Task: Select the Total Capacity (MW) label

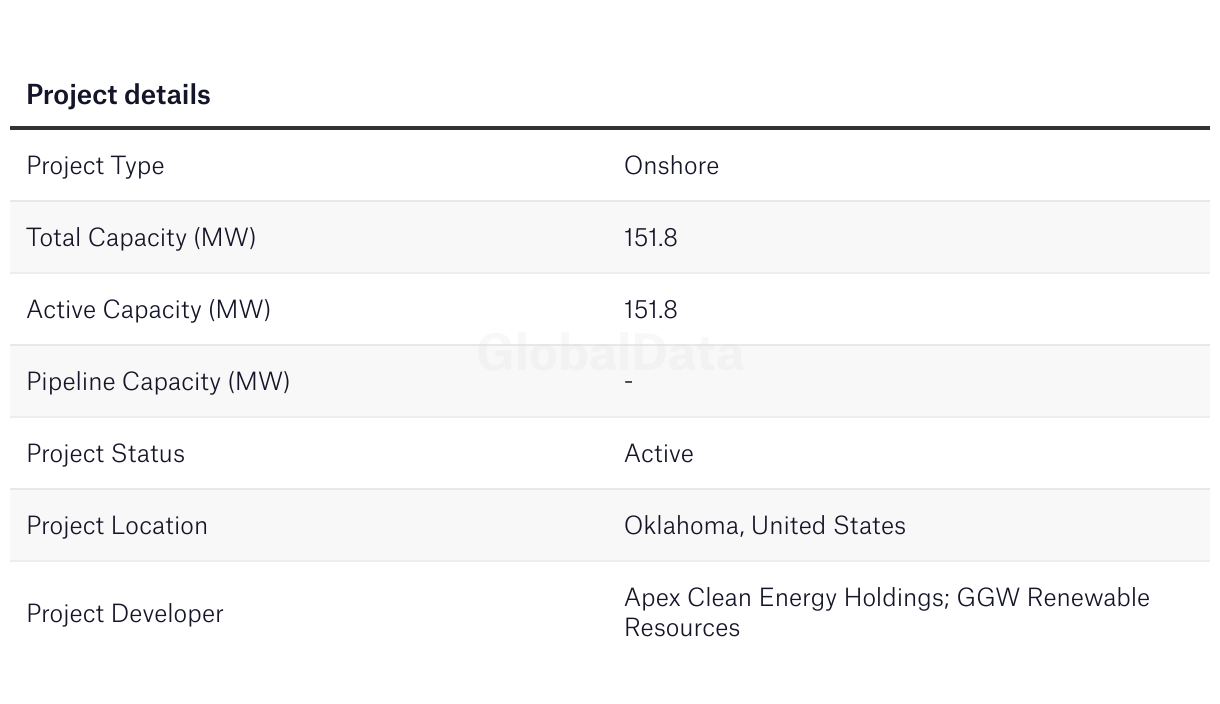Action: click(x=141, y=238)
